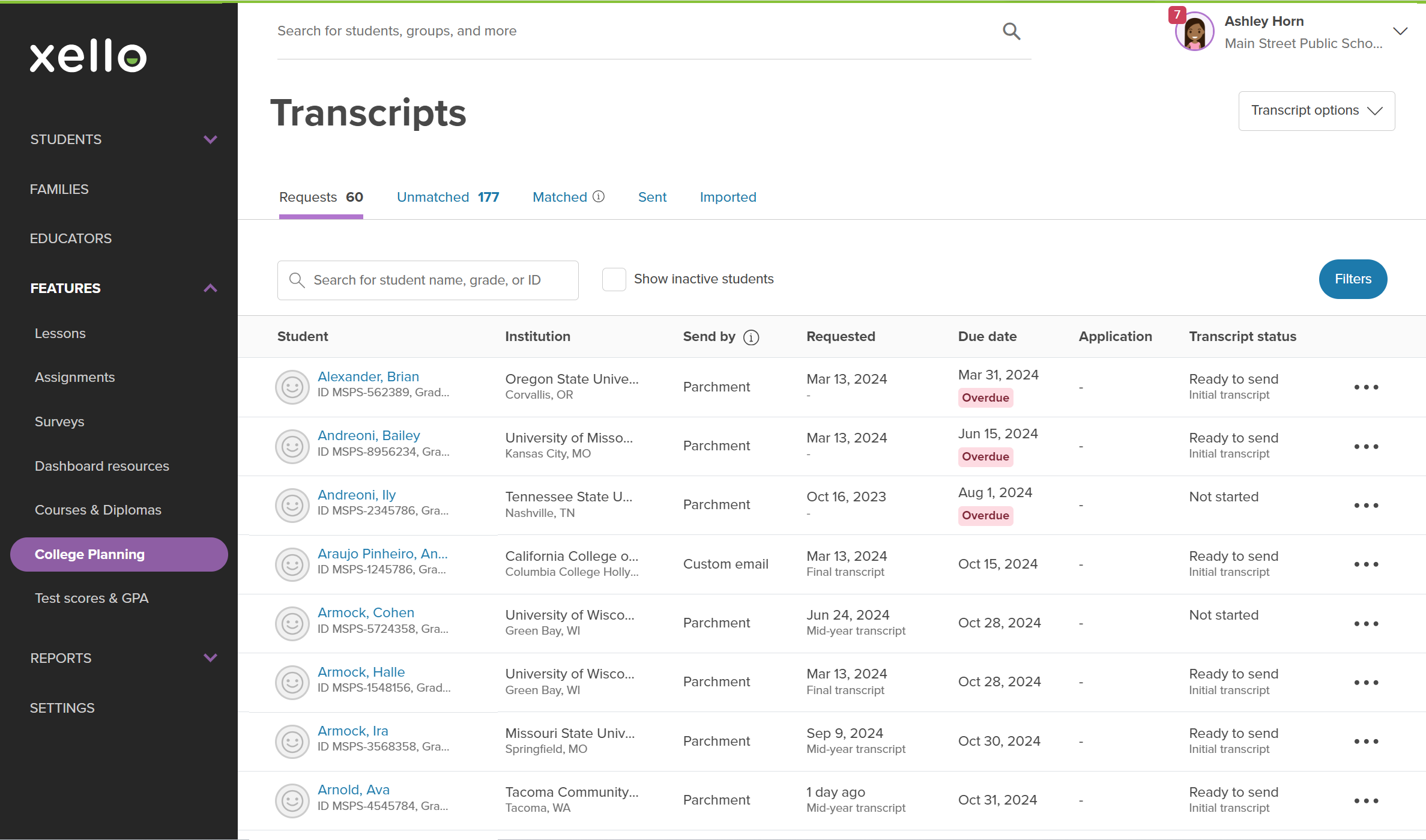The height and width of the screenshot is (840, 1426).
Task: Open the ellipsis menu on Arnold, Ava's row
Action: [x=1365, y=800]
